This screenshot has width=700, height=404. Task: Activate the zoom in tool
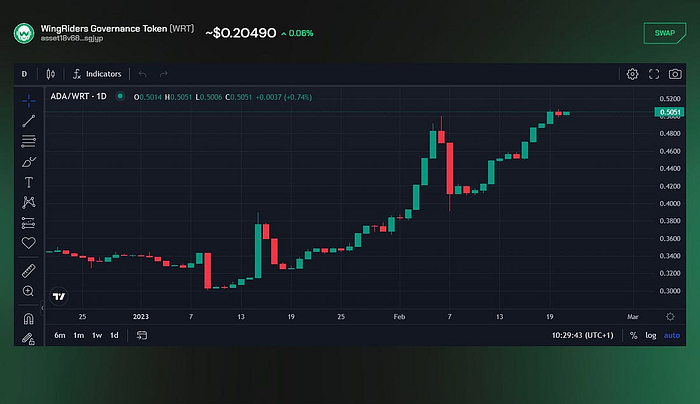click(x=29, y=291)
